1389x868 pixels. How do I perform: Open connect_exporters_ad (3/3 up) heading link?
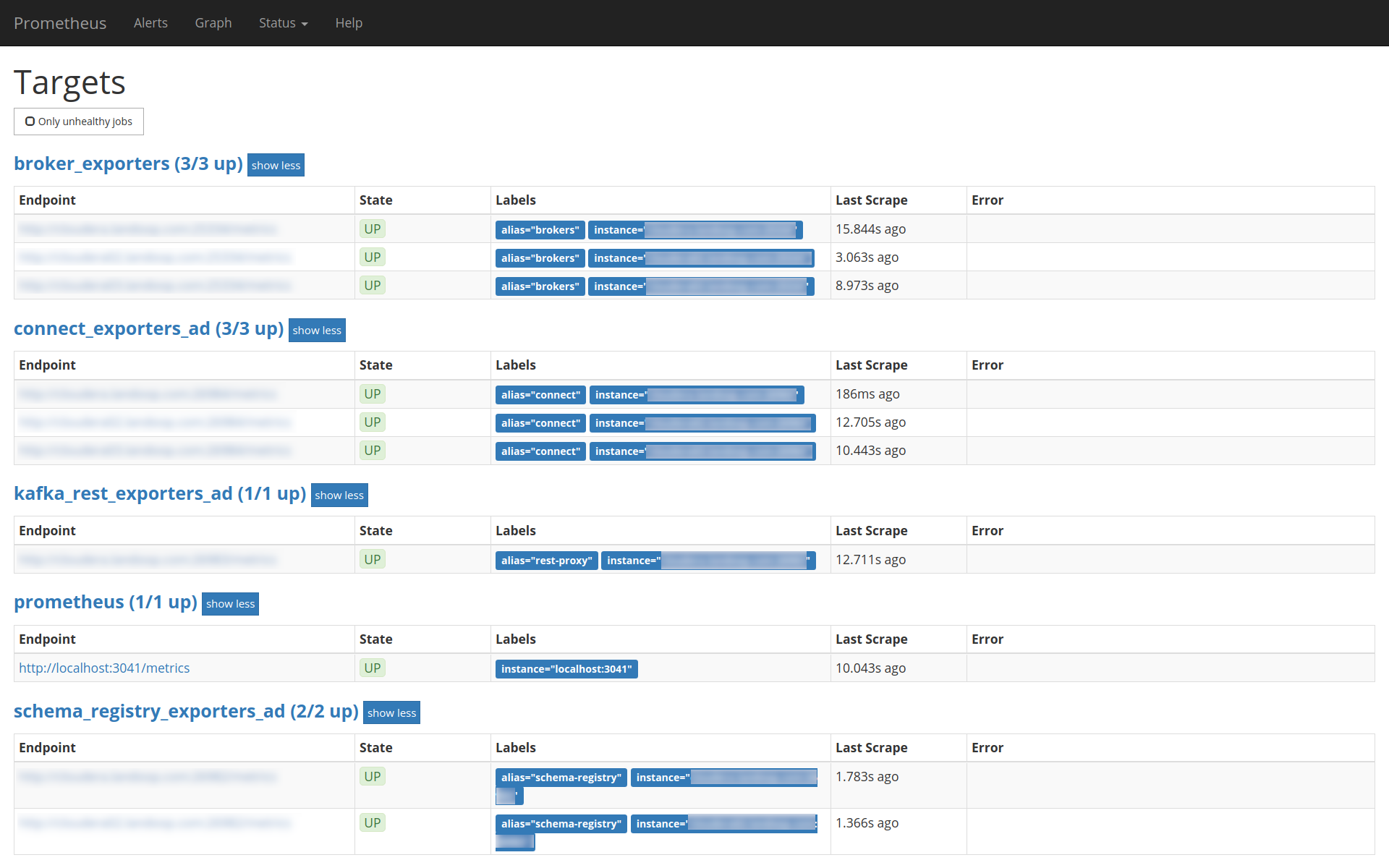click(x=148, y=328)
